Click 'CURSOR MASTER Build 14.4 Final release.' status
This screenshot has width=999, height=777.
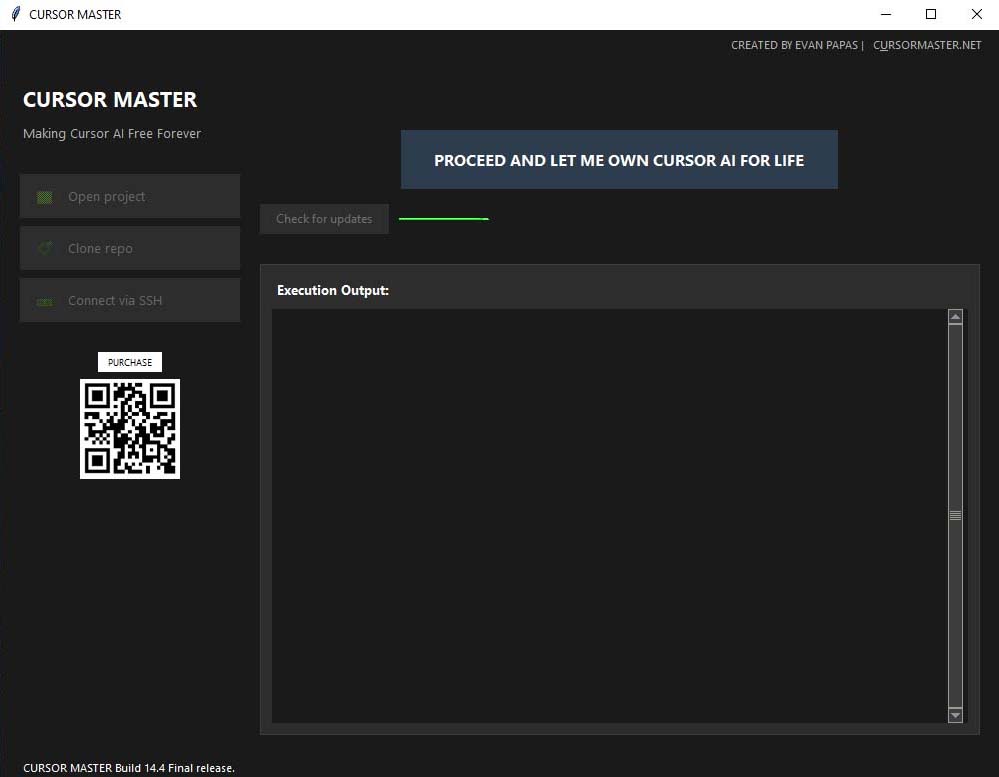point(129,768)
